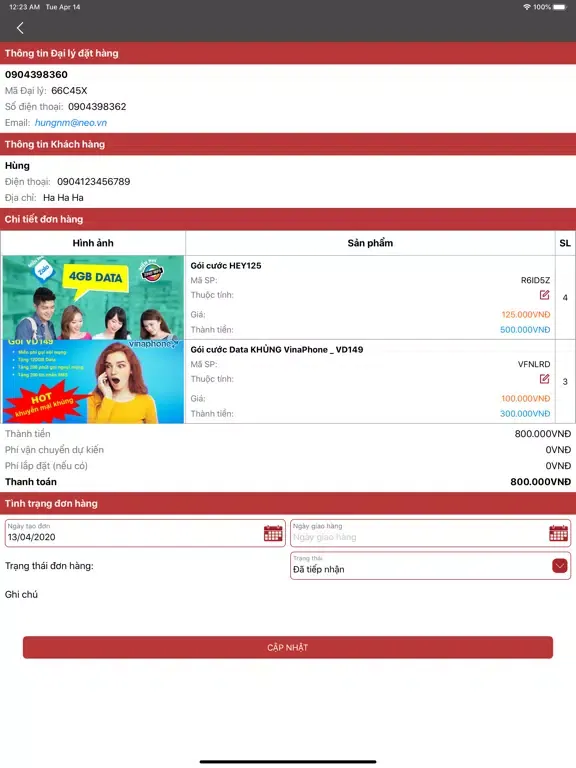This screenshot has height=768, width=576.
Task: Click subtotal 500.000VNĐ
Action: (x=525, y=330)
